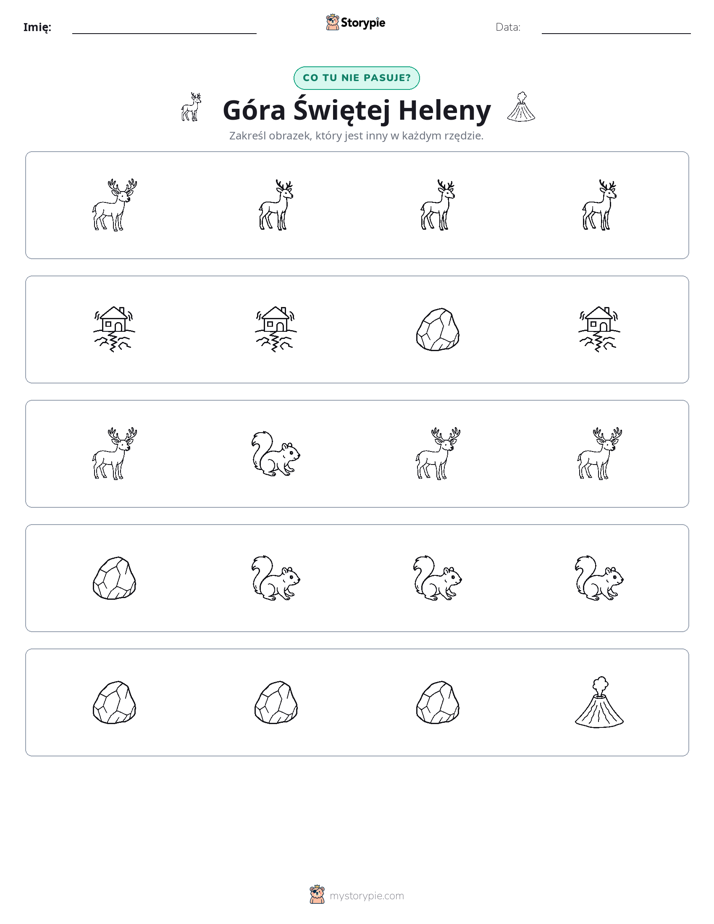Click the first deer facing forward in row one
Image resolution: width=714 pixels, height=924 pixels.
tap(114, 205)
